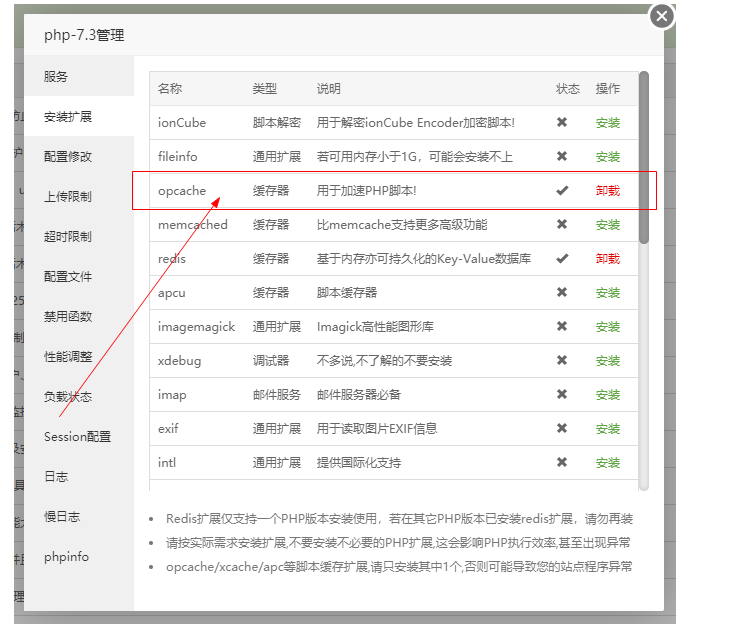Click the apcu not-installed X icon
This screenshot has height=643, width=731.
(x=562, y=293)
